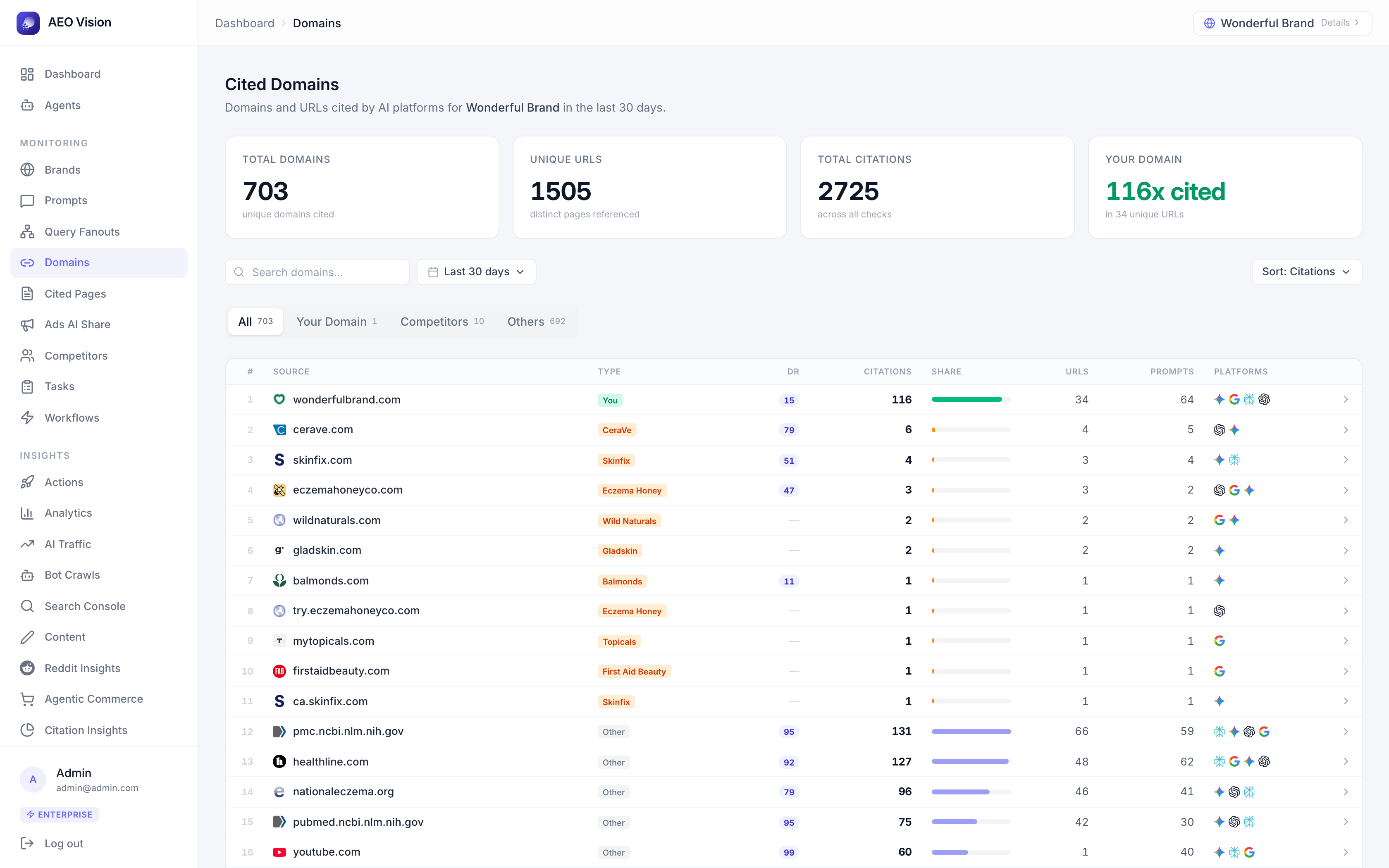Viewport: 1389px width, 868px height.
Task: Switch to the All 703 tab
Action: [x=255, y=322]
